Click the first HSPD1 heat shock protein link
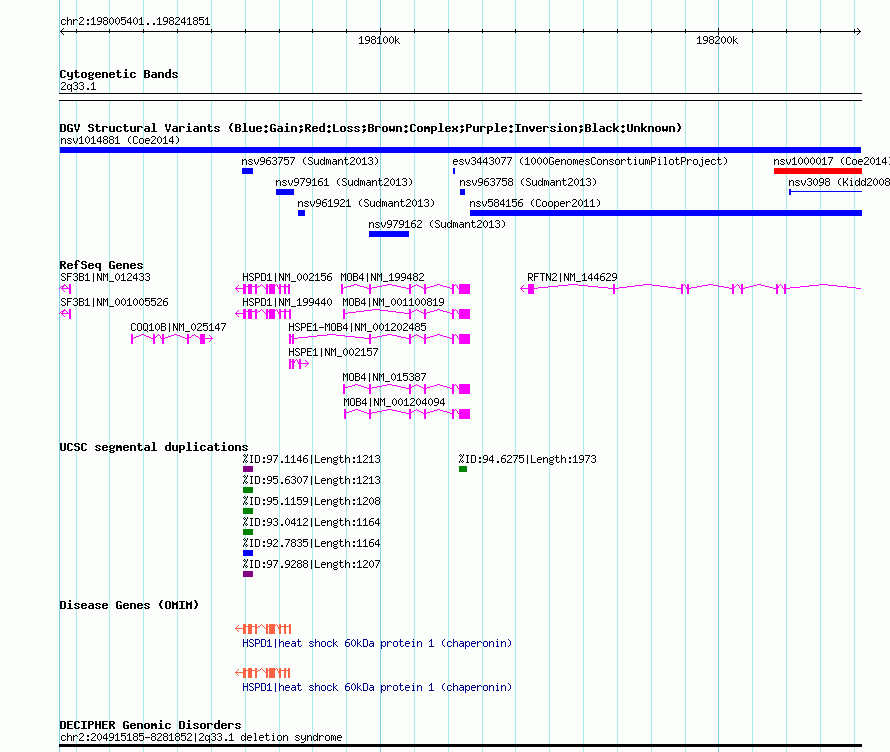The image size is (890, 752). [377, 643]
